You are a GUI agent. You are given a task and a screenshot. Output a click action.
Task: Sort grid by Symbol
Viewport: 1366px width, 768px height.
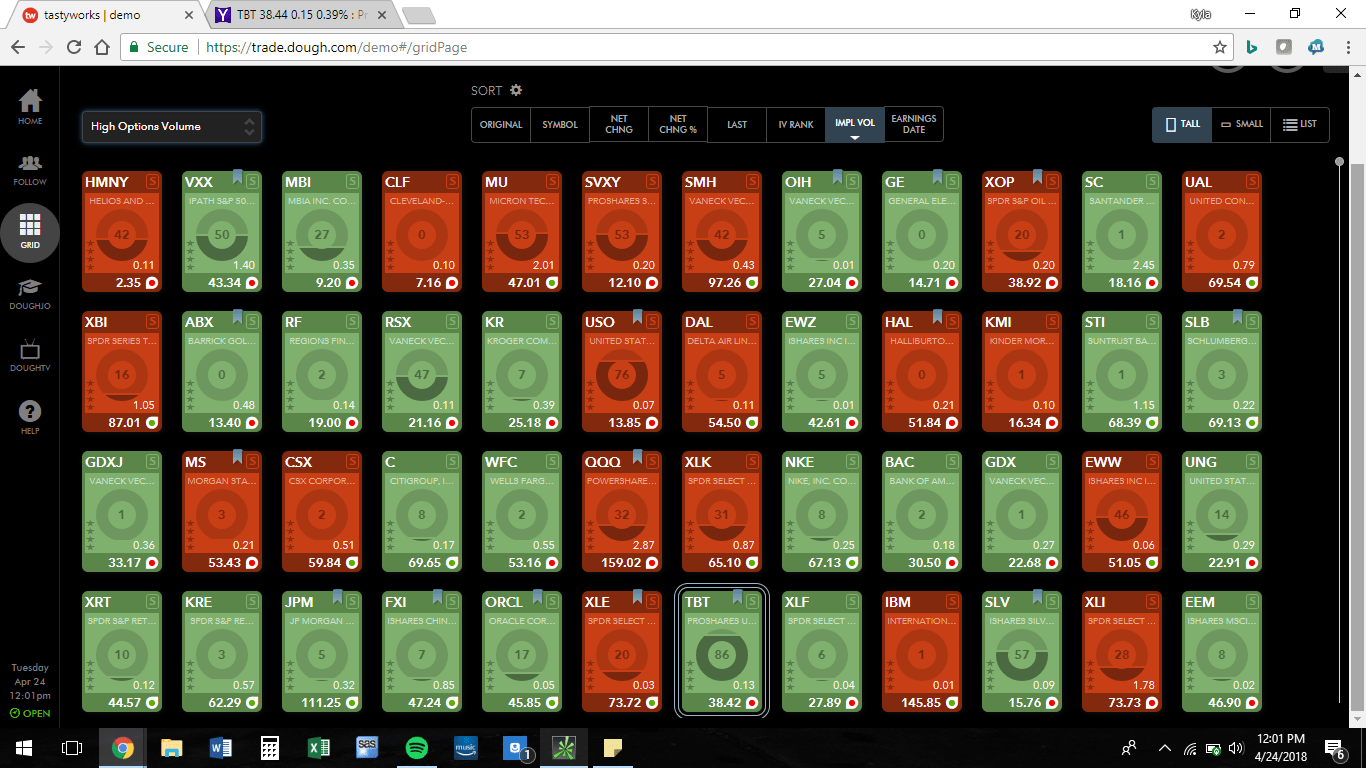[x=560, y=125]
